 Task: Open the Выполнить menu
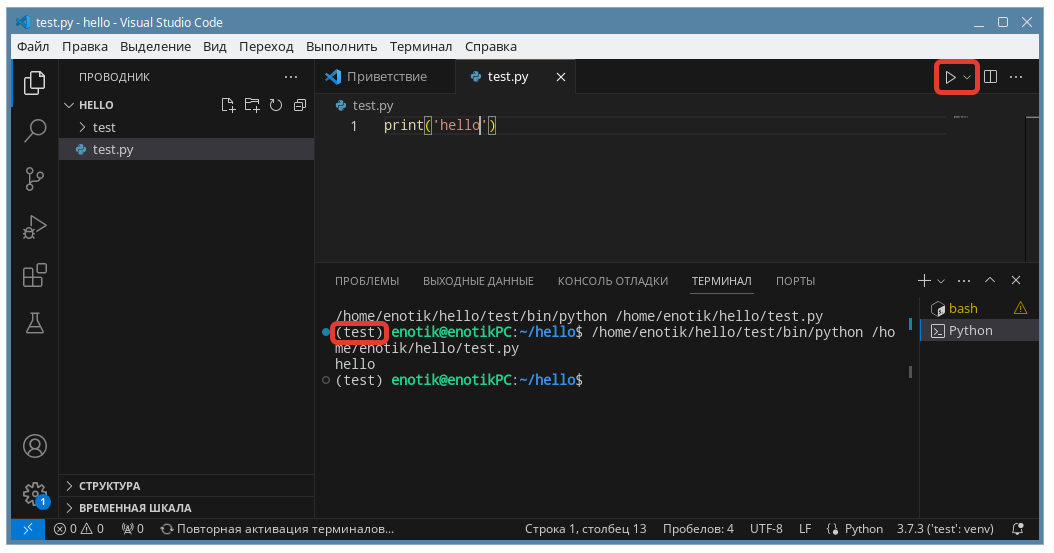pos(341,46)
